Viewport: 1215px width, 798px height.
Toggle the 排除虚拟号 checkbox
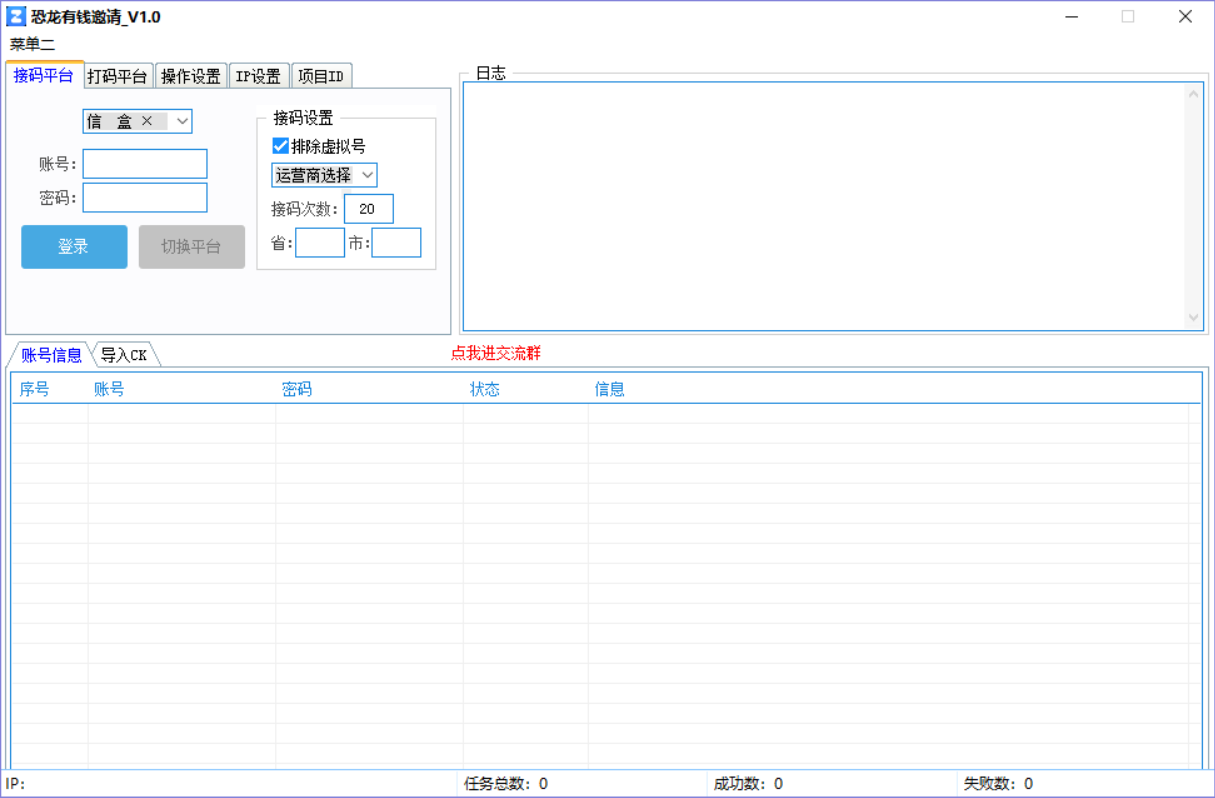tap(281, 146)
